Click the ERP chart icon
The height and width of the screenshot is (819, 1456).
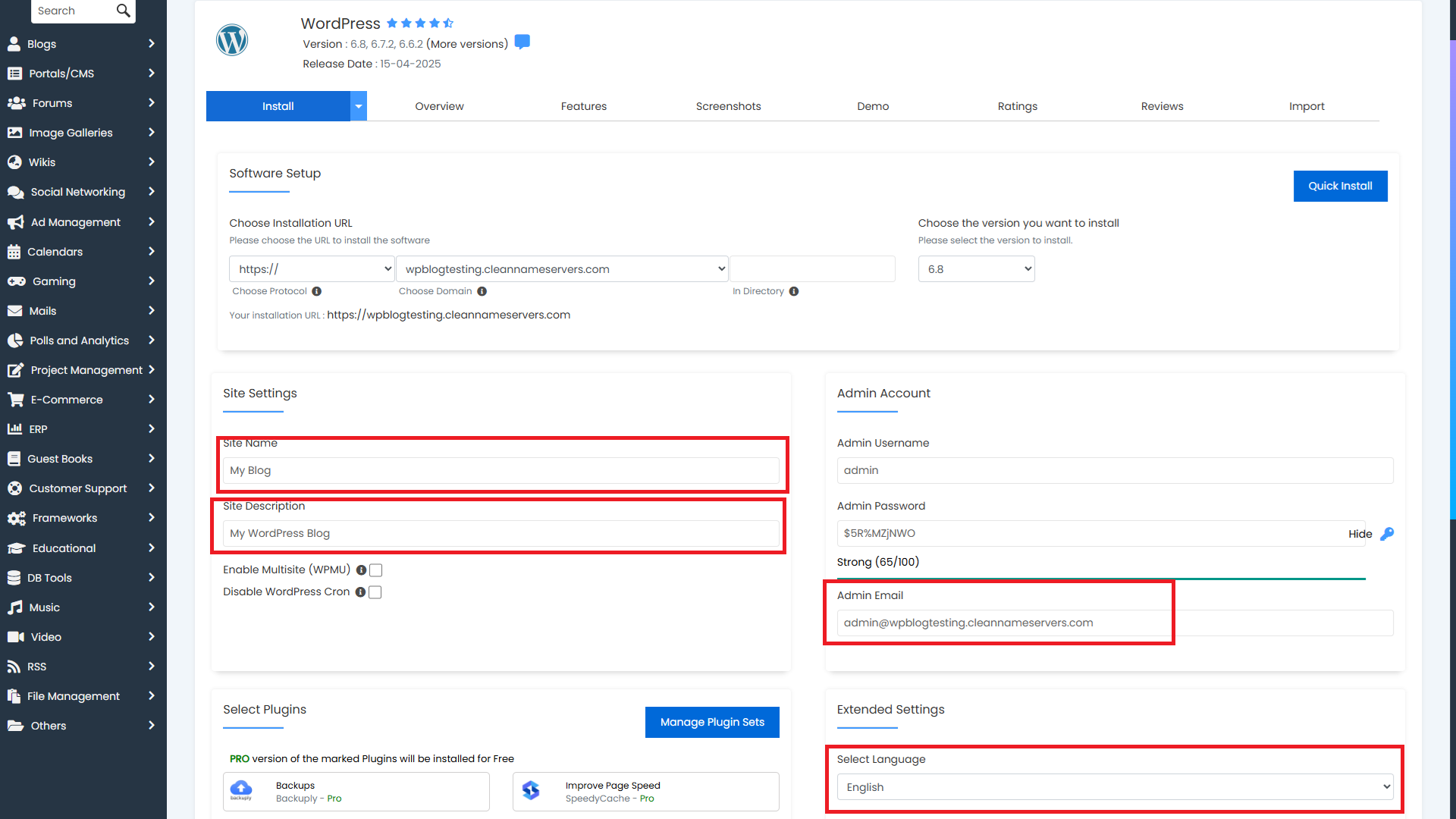pos(14,429)
